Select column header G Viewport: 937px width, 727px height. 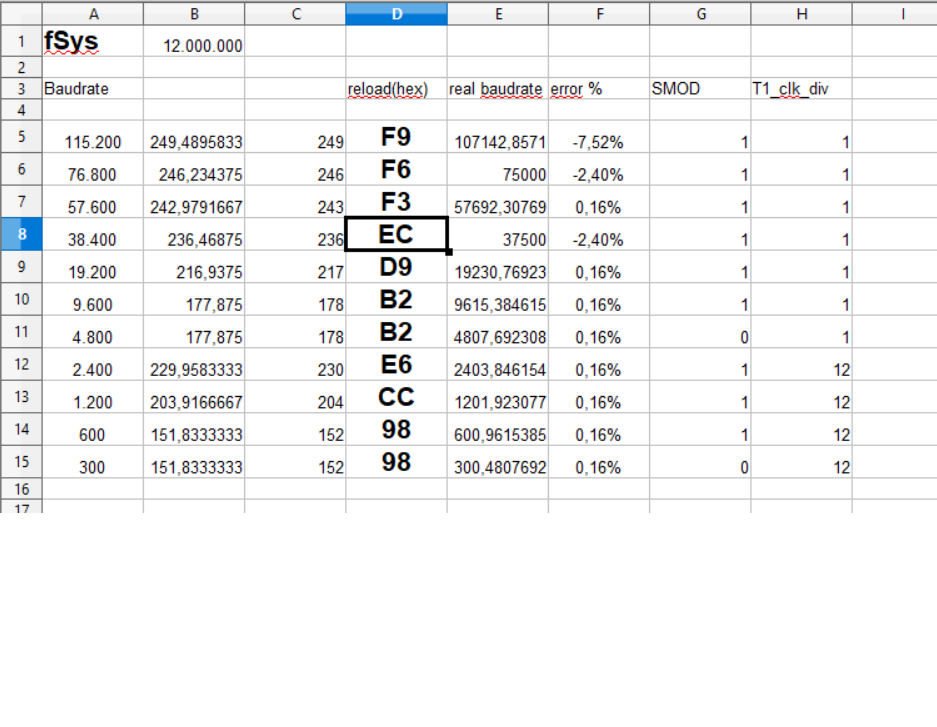coord(700,14)
